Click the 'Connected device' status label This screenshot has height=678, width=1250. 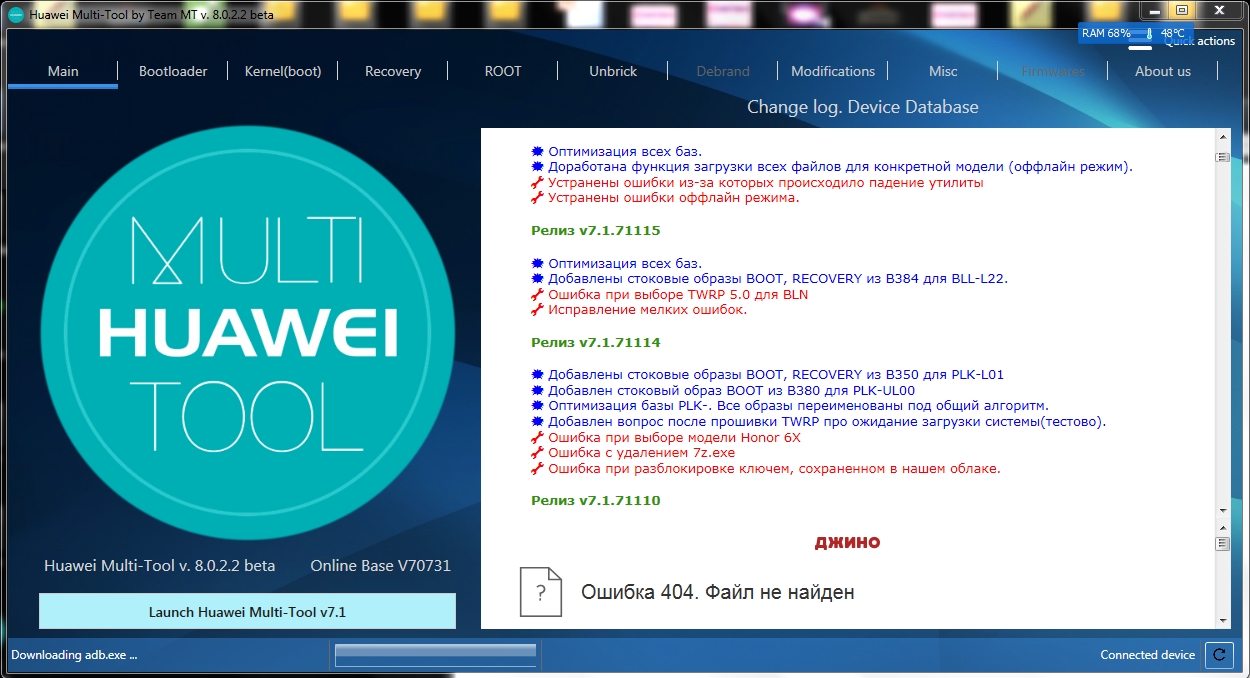(1147, 655)
